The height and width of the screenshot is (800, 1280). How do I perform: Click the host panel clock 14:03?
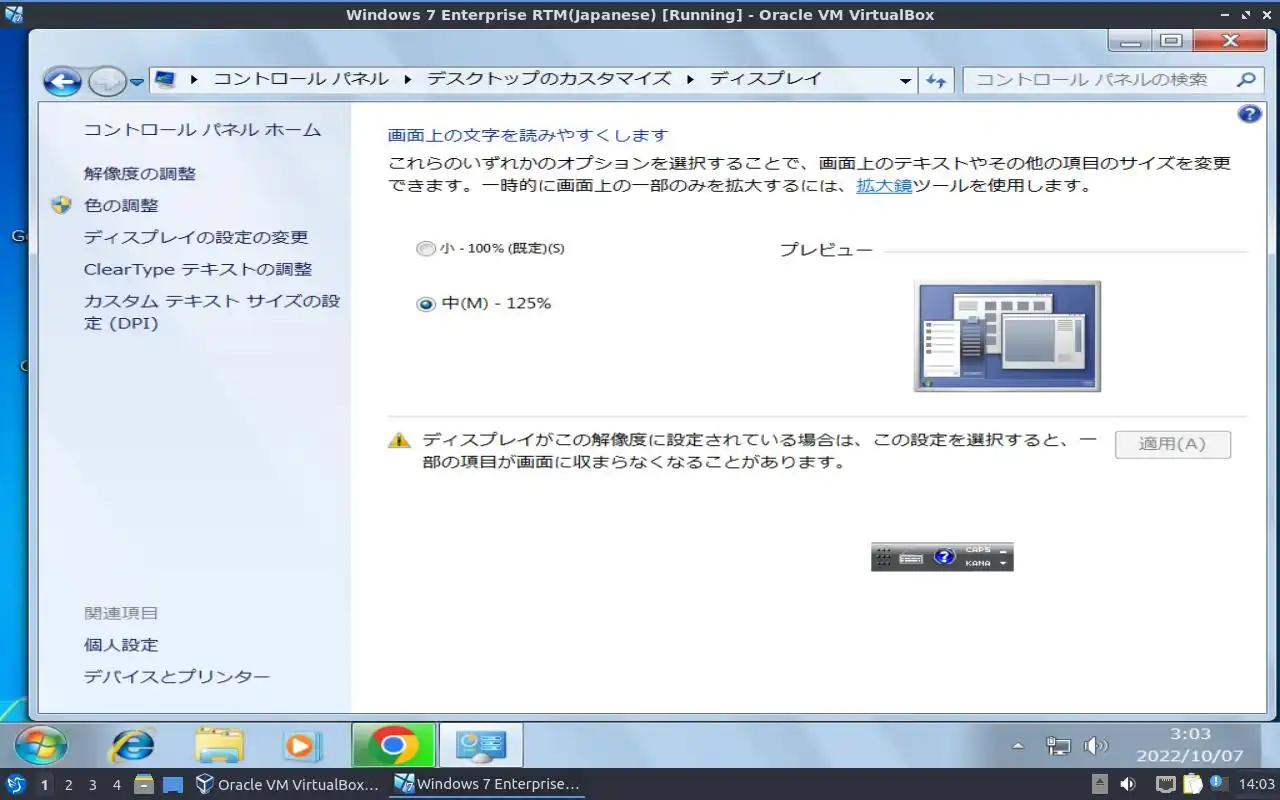[x=1256, y=785]
